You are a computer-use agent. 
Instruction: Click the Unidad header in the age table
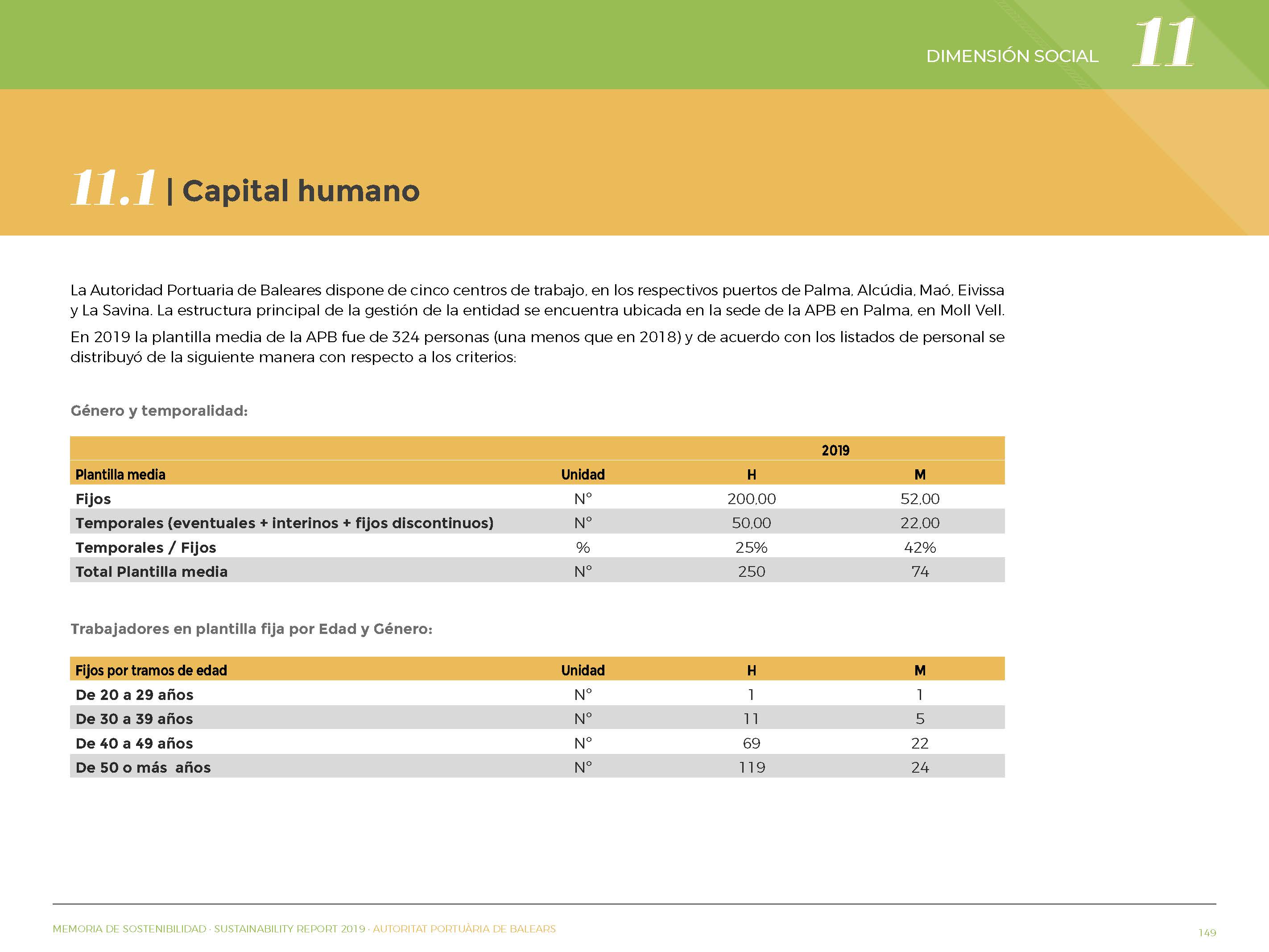point(583,670)
